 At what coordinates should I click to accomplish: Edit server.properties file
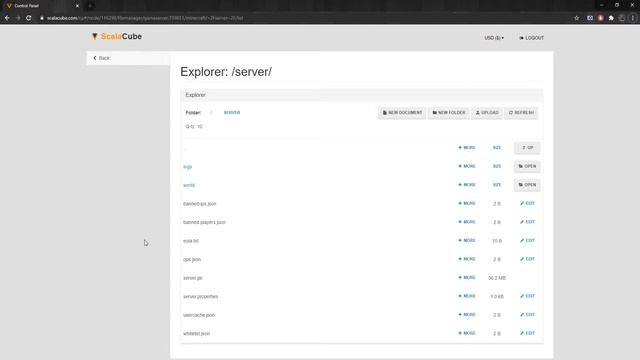(x=527, y=296)
